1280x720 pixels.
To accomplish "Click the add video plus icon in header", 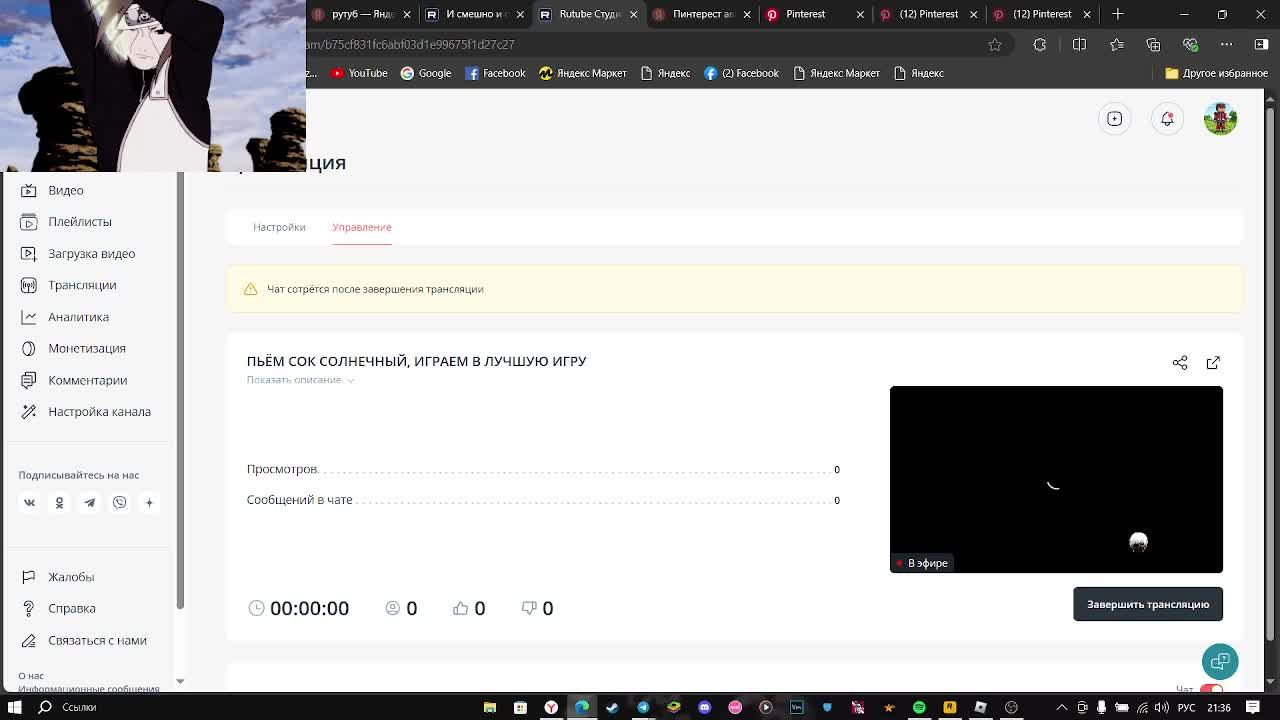I will (1114, 119).
